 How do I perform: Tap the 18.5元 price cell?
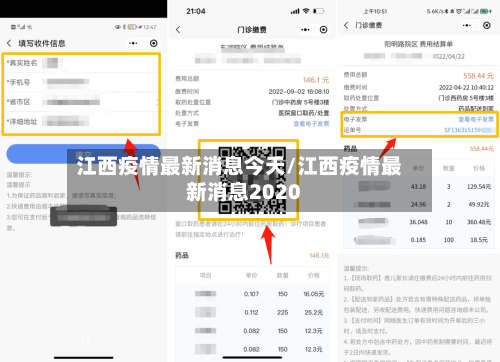pos(479,240)
